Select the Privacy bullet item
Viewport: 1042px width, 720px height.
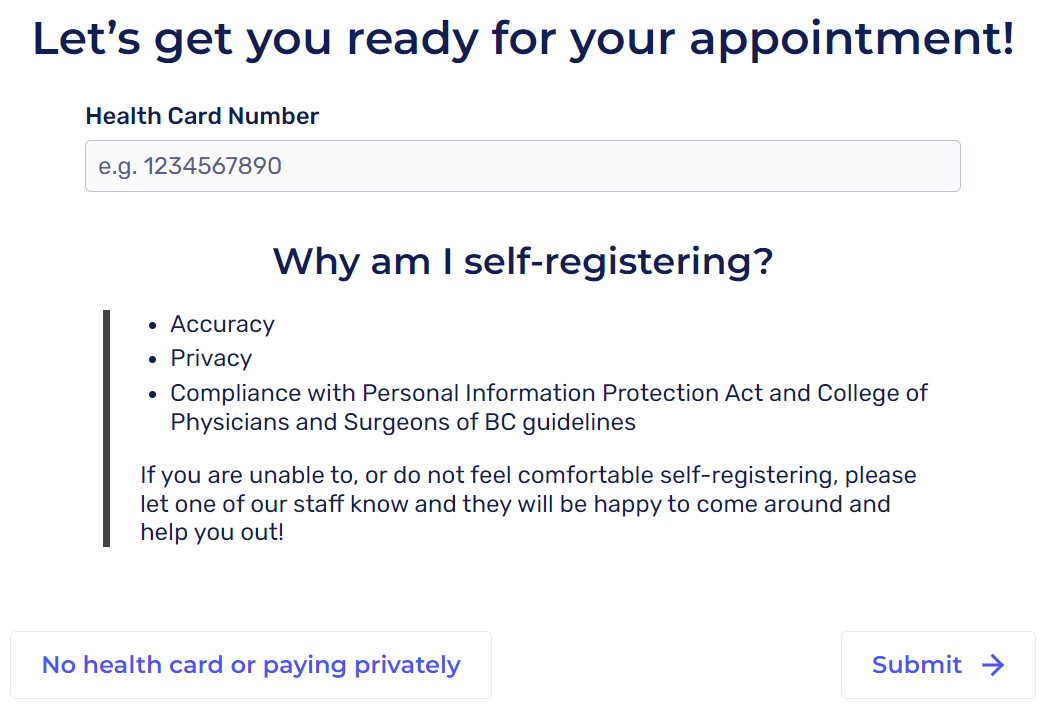pos(211,358)
